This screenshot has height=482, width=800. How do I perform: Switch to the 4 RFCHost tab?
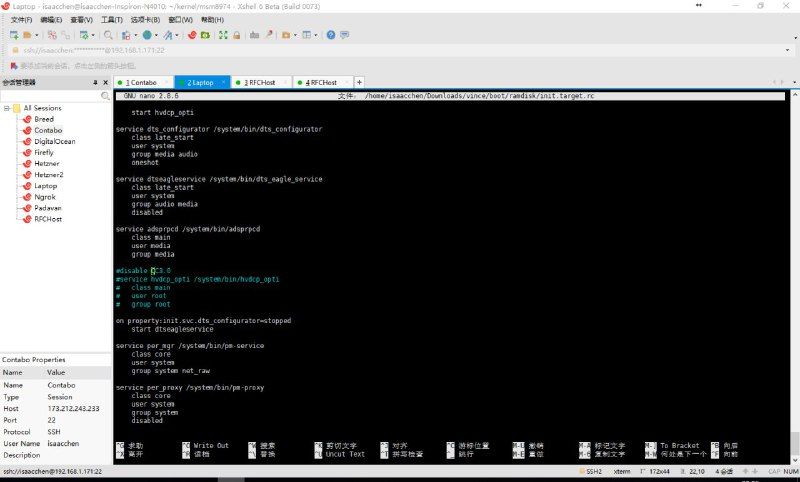click(321, 83)
